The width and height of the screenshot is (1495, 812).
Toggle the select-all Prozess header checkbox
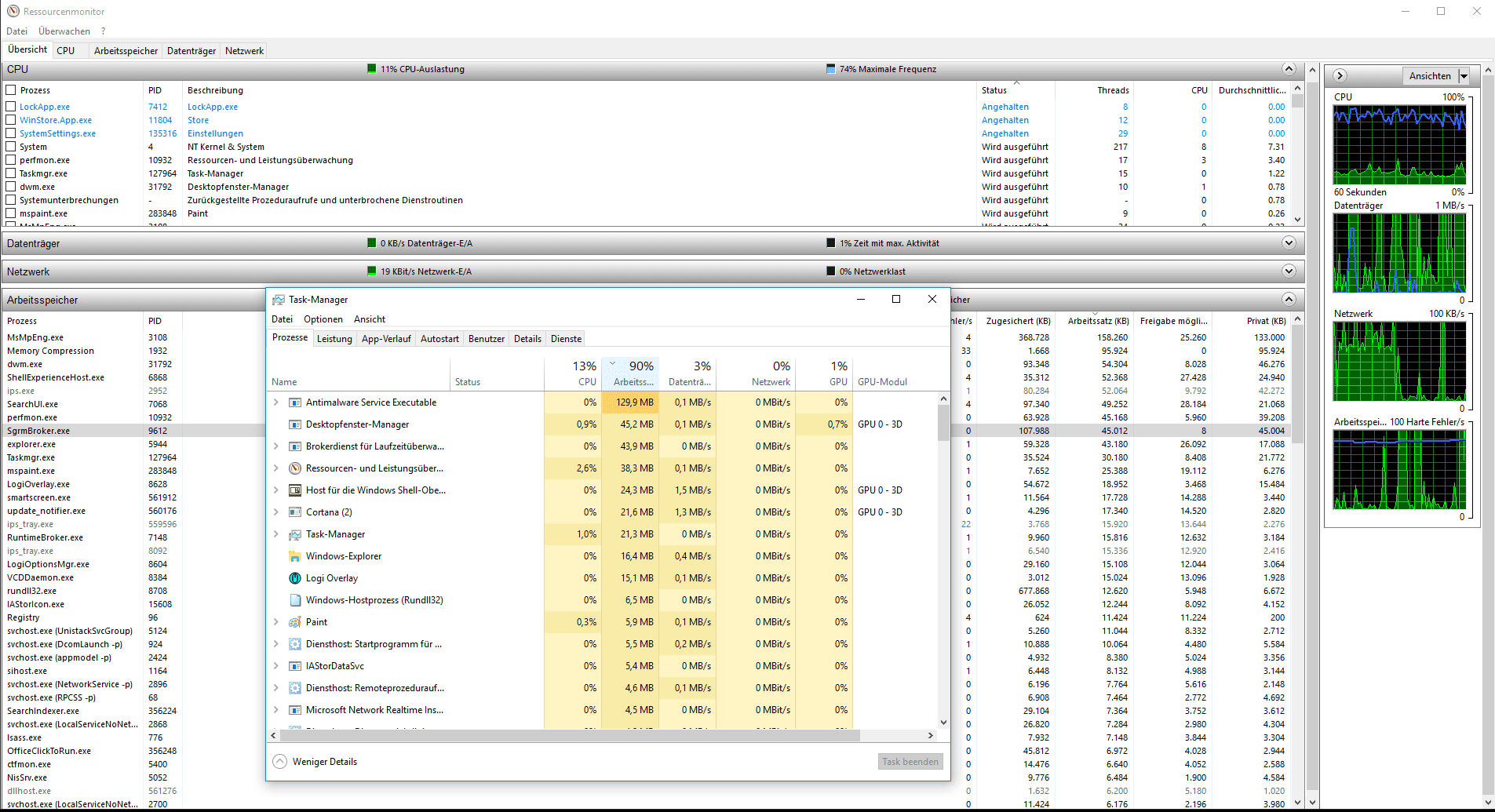11,90
